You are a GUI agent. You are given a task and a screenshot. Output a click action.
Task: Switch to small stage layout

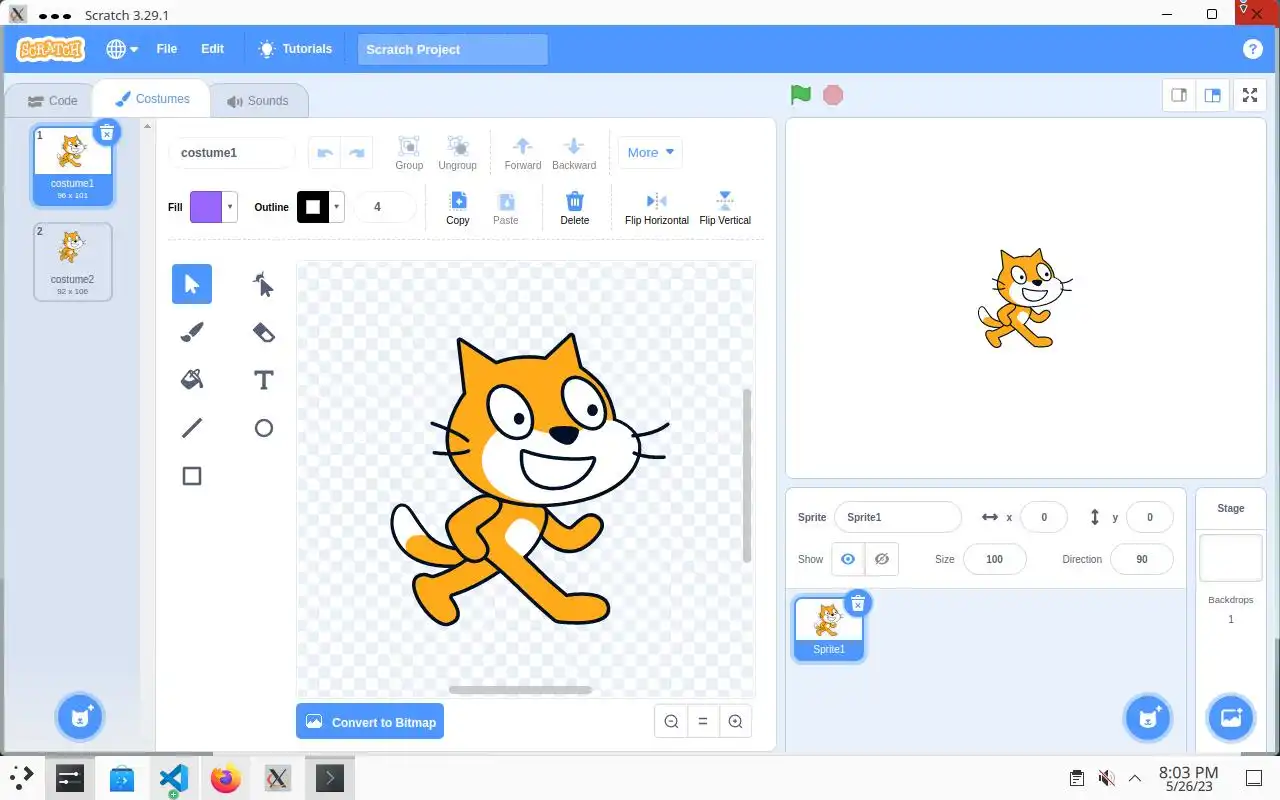coord(1179,95)
